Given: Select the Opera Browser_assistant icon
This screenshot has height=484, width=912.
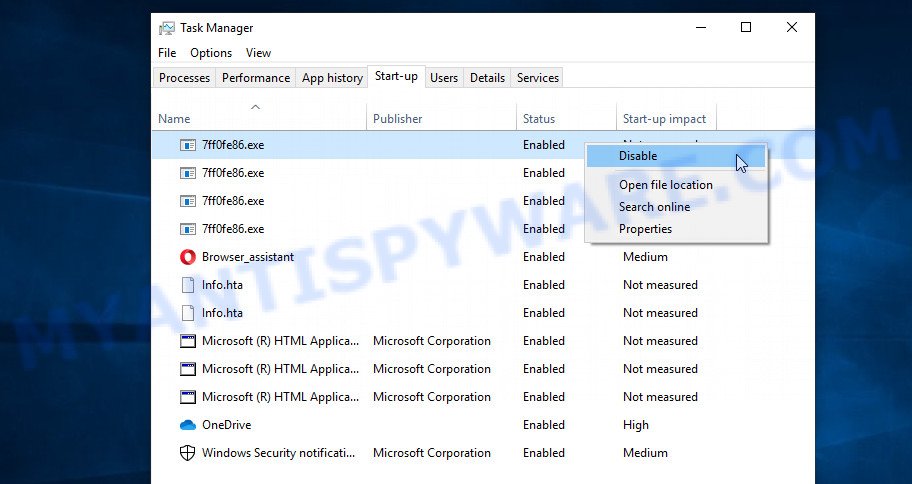Looking at the screenshot, I should pos(187,257).
